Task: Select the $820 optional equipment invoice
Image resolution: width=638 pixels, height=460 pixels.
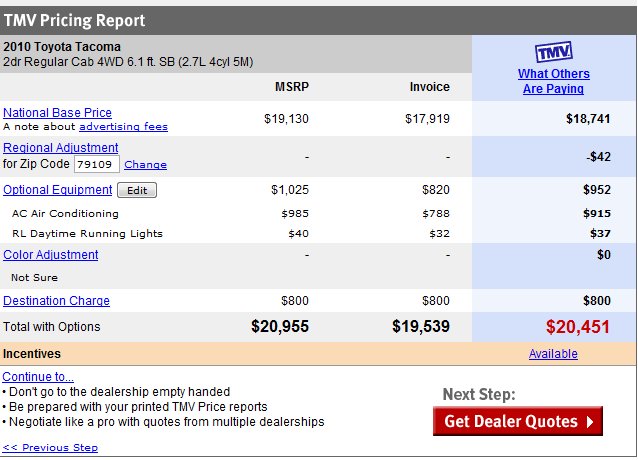Action: pos(436,190)
